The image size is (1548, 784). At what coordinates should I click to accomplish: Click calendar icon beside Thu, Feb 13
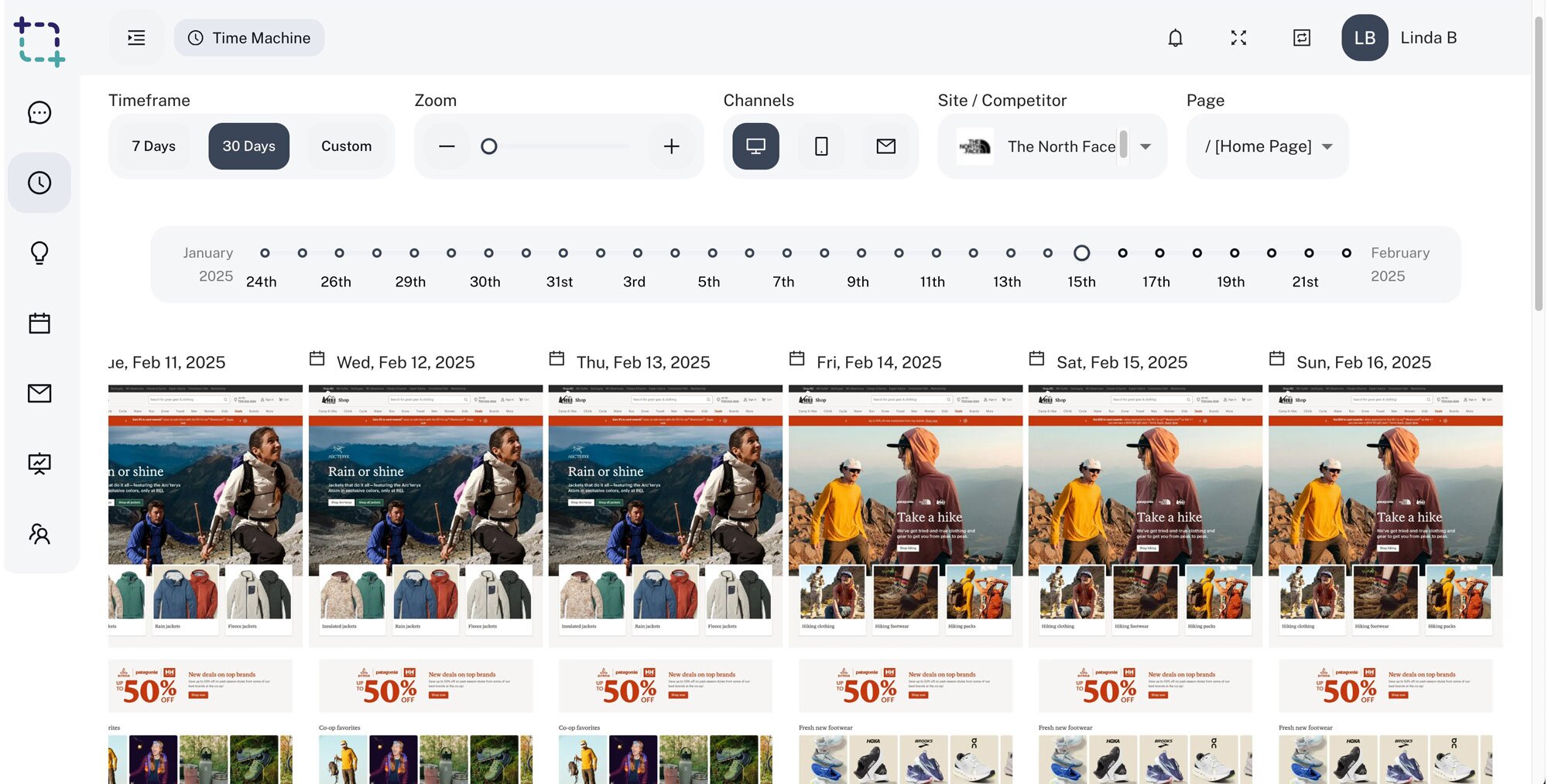pos(557,358)
